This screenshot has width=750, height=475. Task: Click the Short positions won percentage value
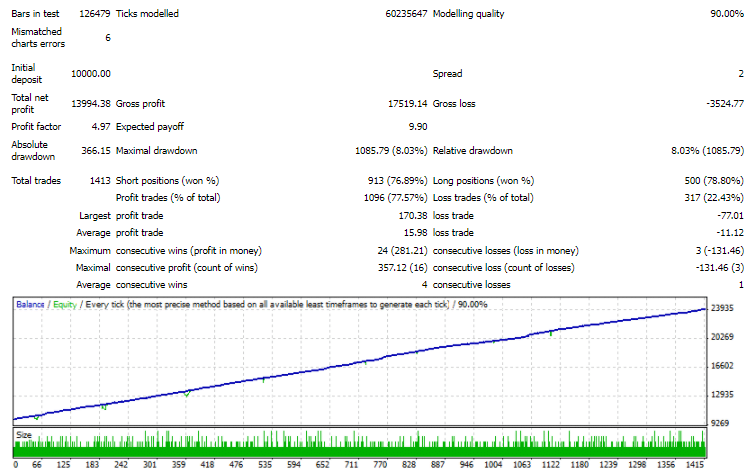tap(393, 181)
